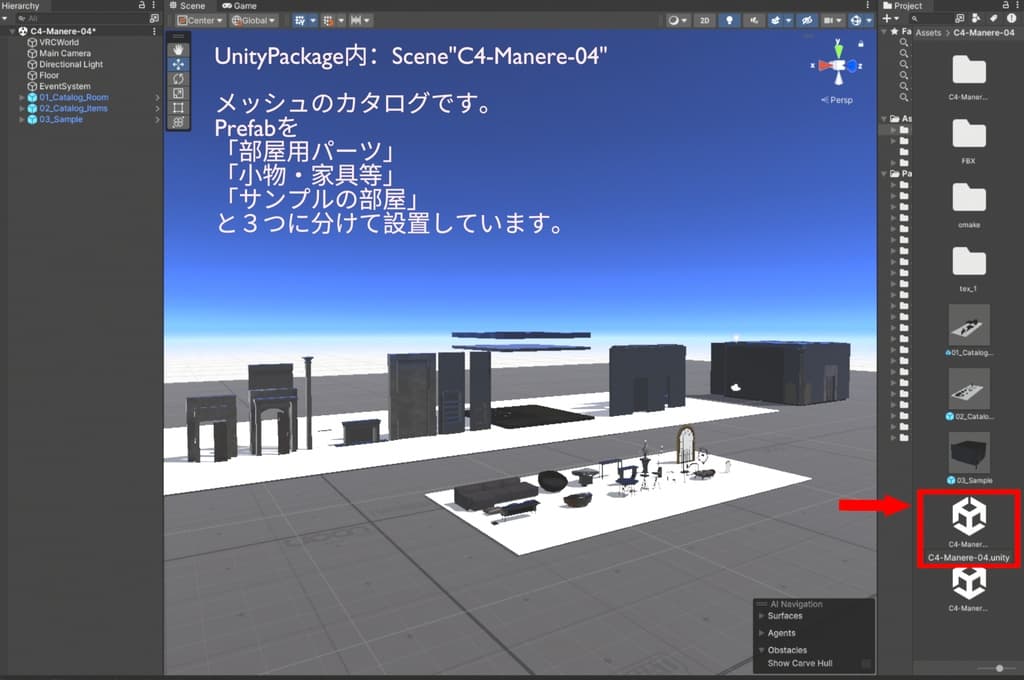Toggle hidden objects visibility in scene
Screen dimensions: 1024x680
(x=807, y=20)
